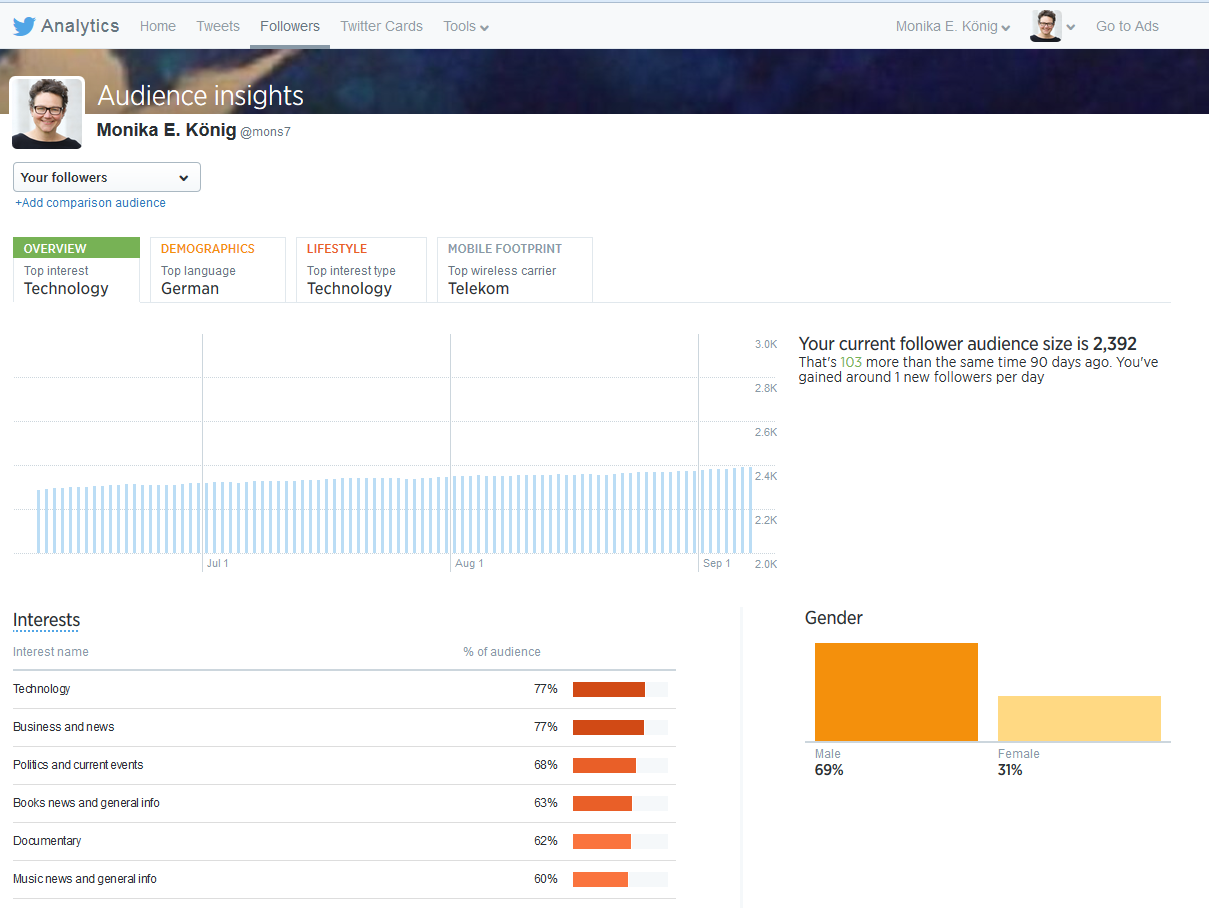Viewport: 1209px width, 908px height.
Task: Click +Add comparison audience link
Action: point(90,203)
